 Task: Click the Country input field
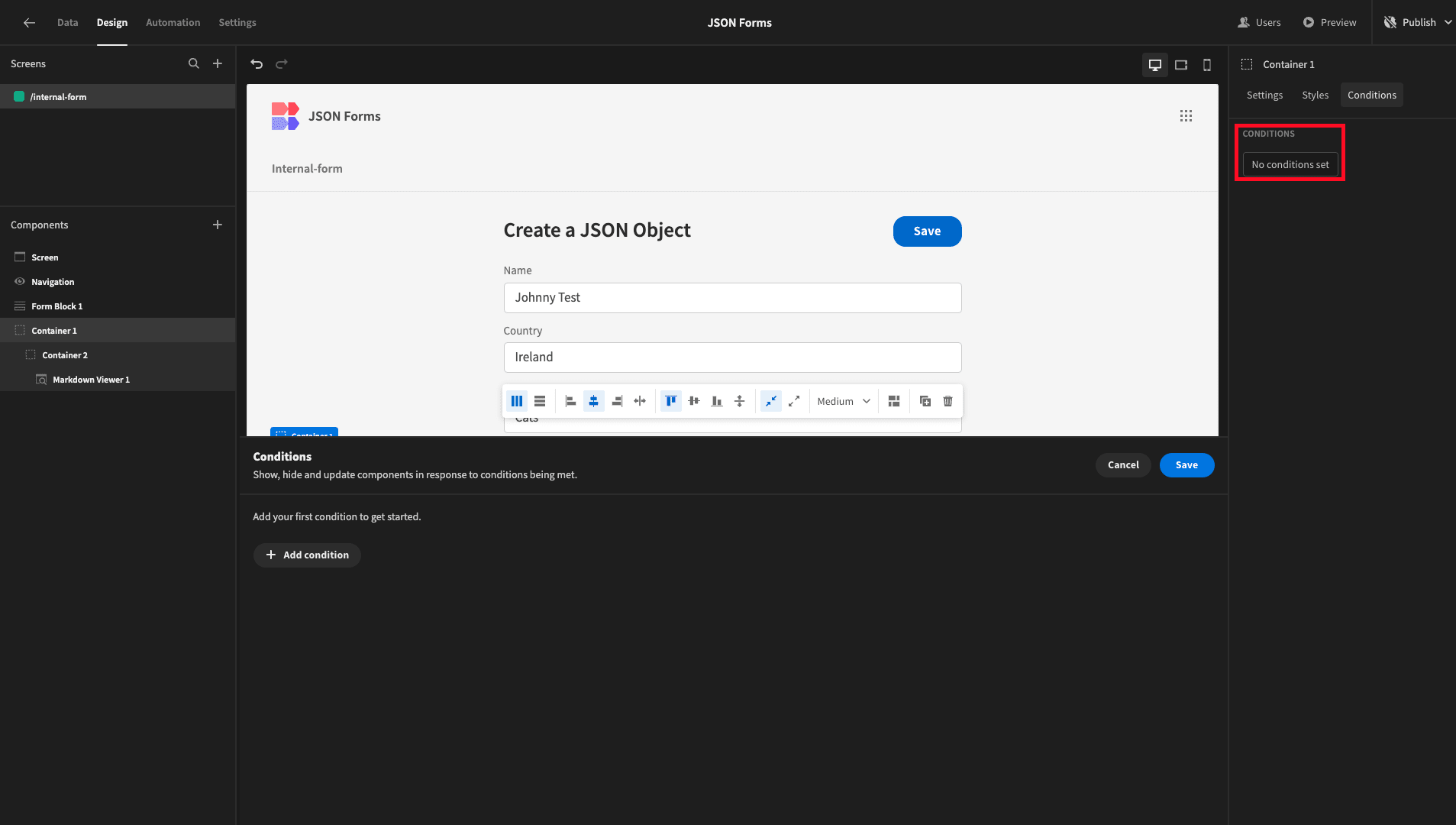[x=732, y=357]
